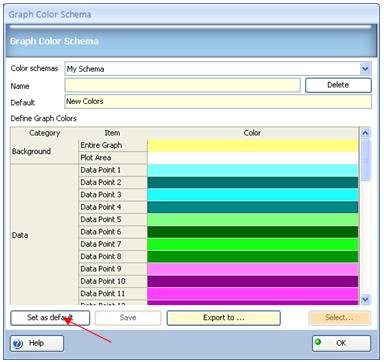This screenshot has height=362, width=384.
Task: Select the Data Point 10 item cell
Action: [x=113, y=281]
